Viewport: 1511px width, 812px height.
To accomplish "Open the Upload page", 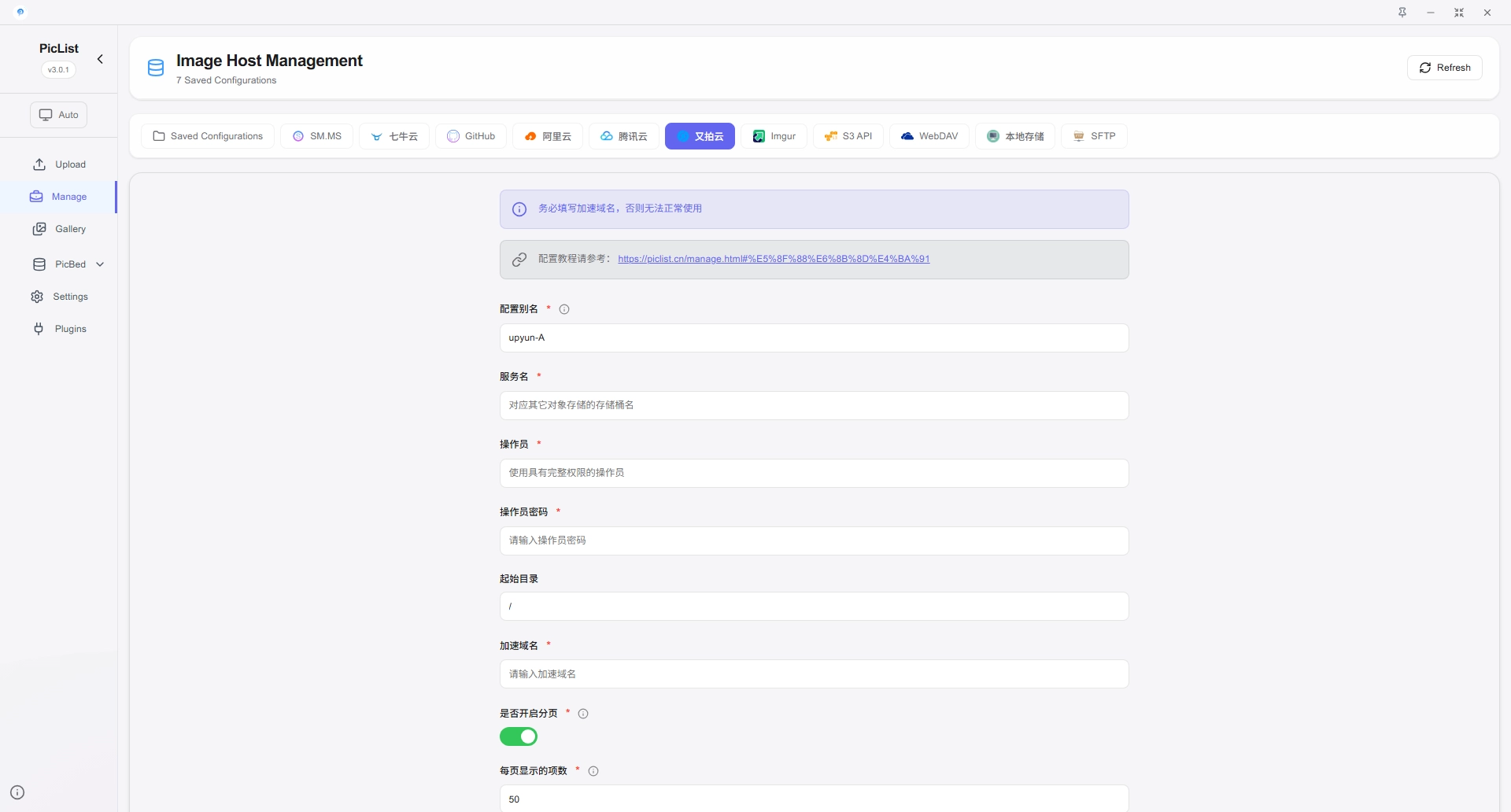I will (59, 164).
